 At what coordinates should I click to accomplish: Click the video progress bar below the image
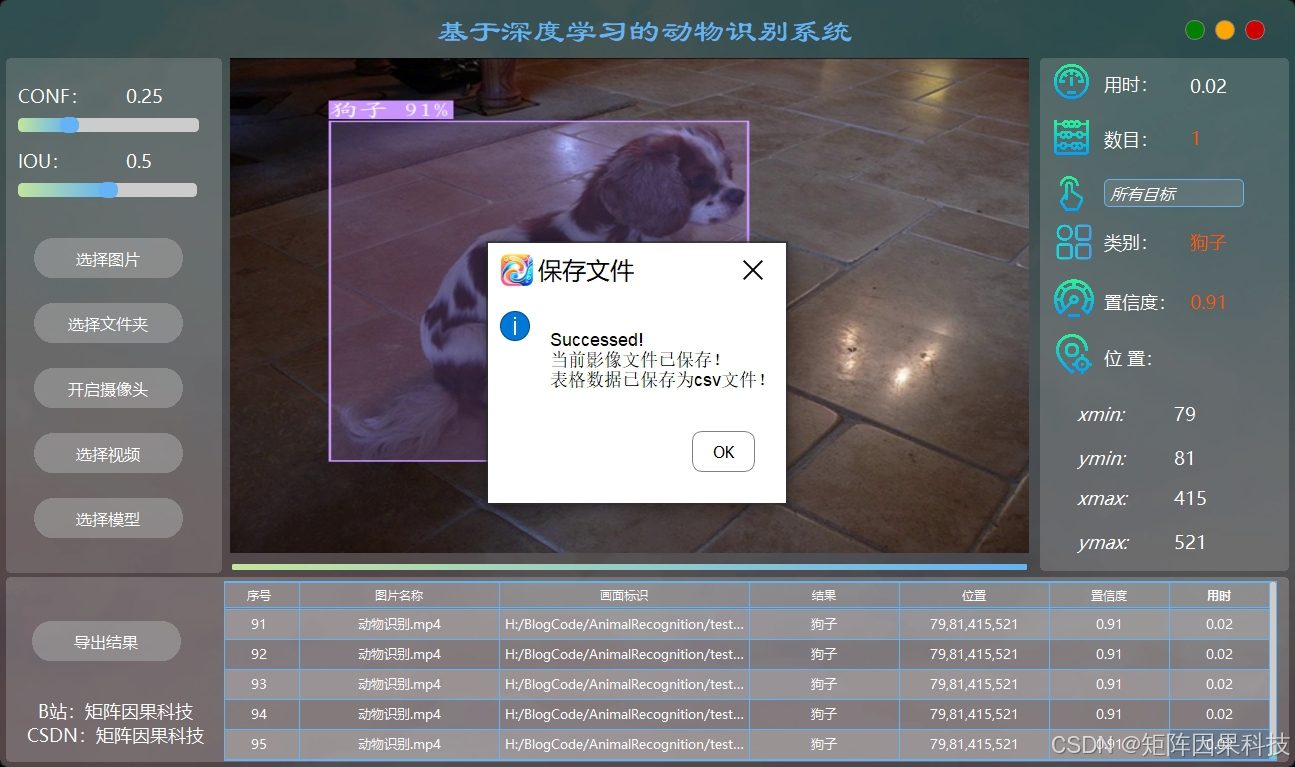629,567
